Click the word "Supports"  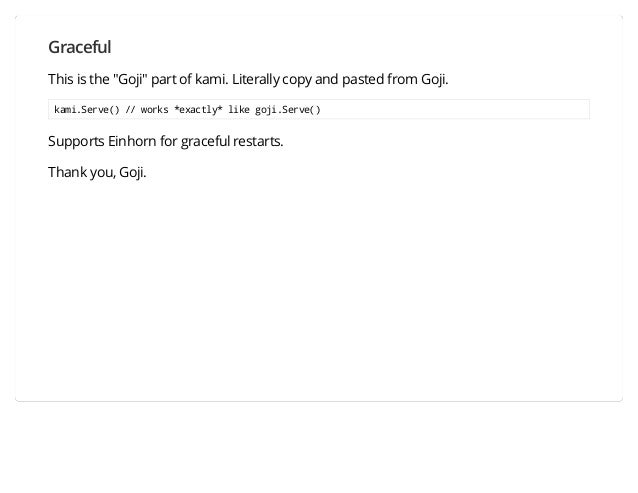(76, 142)
